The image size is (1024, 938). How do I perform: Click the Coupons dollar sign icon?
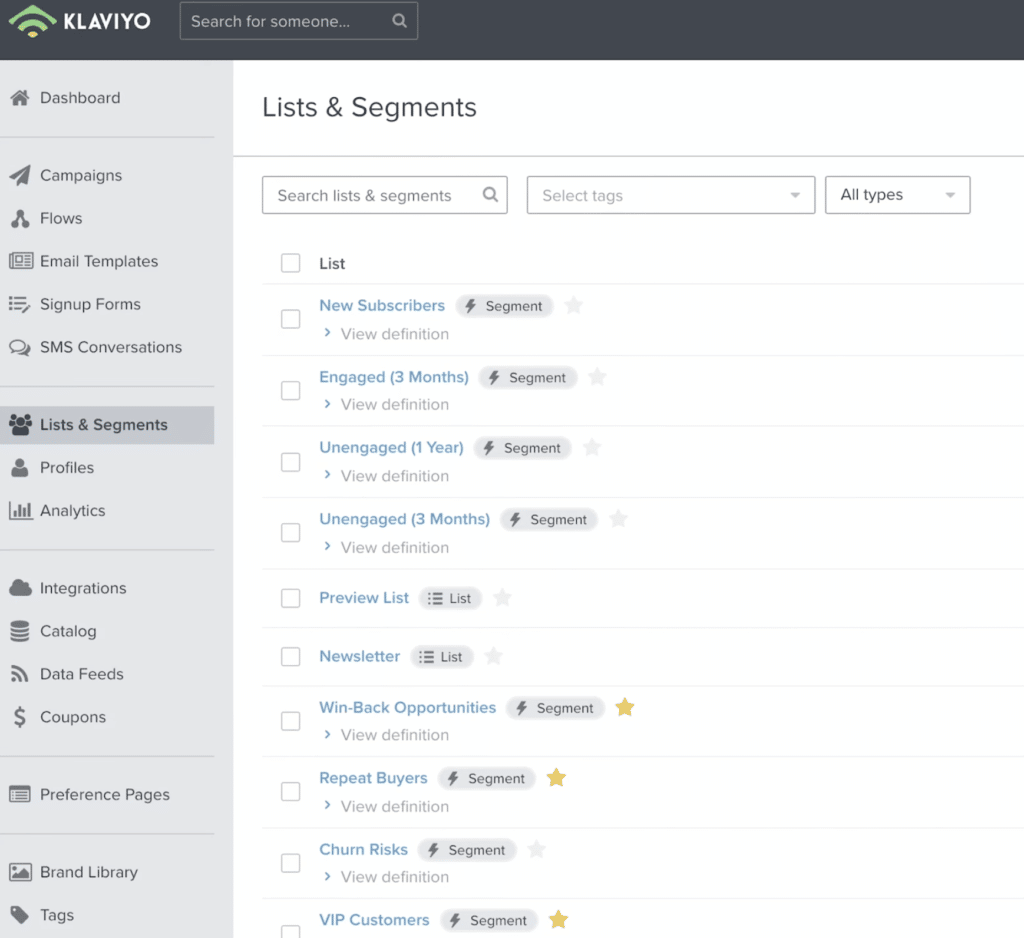pyautogui.click(x=19, y=717)
